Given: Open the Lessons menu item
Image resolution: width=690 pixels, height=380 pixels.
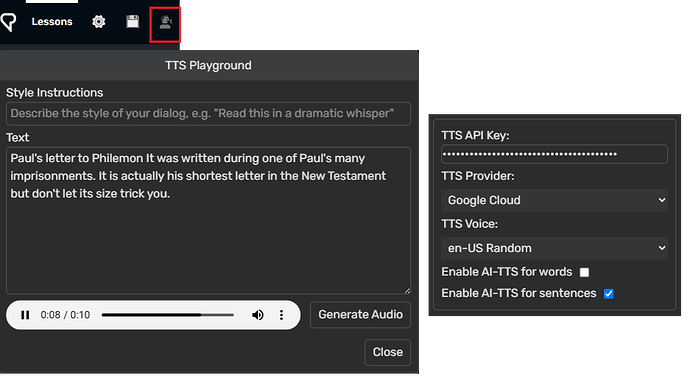Looking at the screenshot, I should click(52, 22).
